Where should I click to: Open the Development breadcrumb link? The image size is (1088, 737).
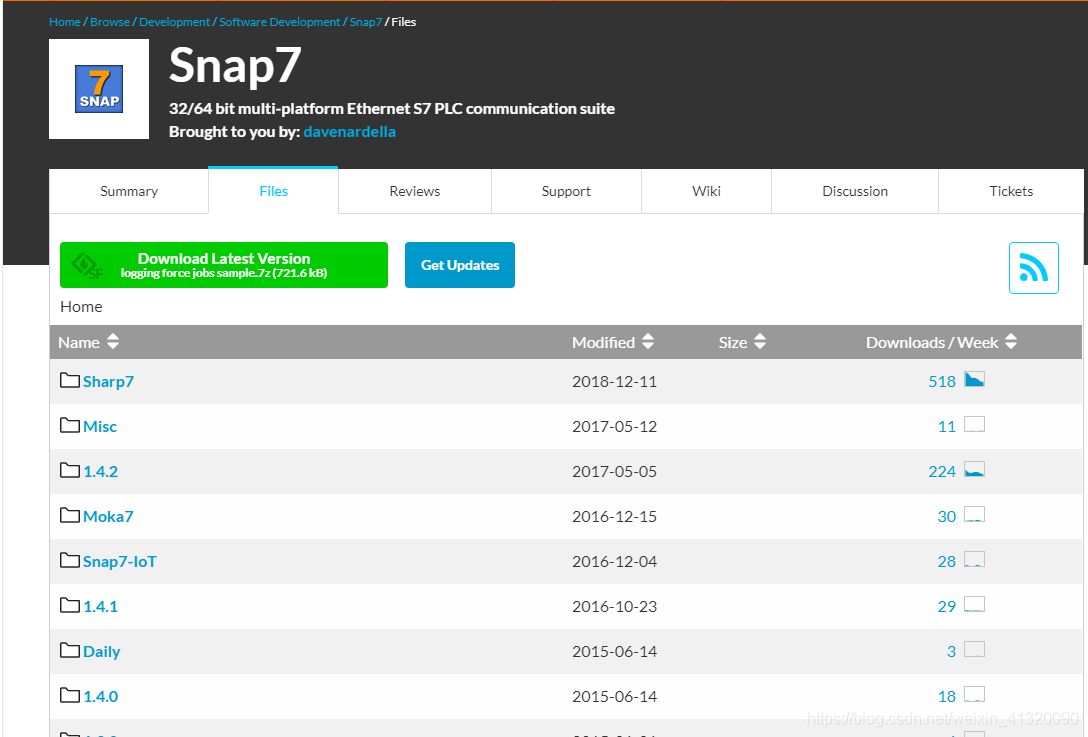[174, 22]
